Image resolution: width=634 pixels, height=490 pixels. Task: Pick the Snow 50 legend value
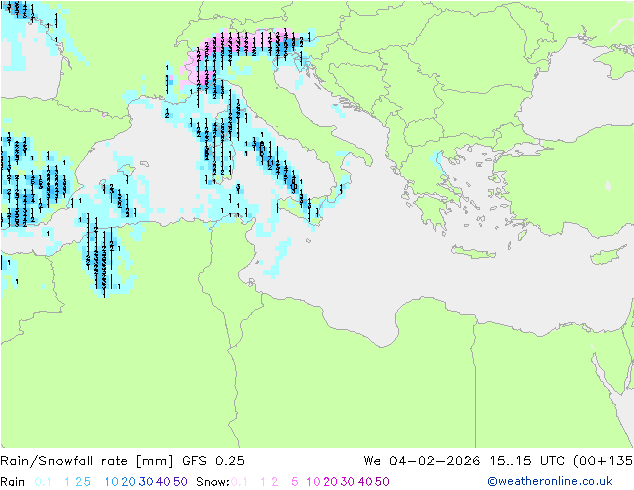382,482
